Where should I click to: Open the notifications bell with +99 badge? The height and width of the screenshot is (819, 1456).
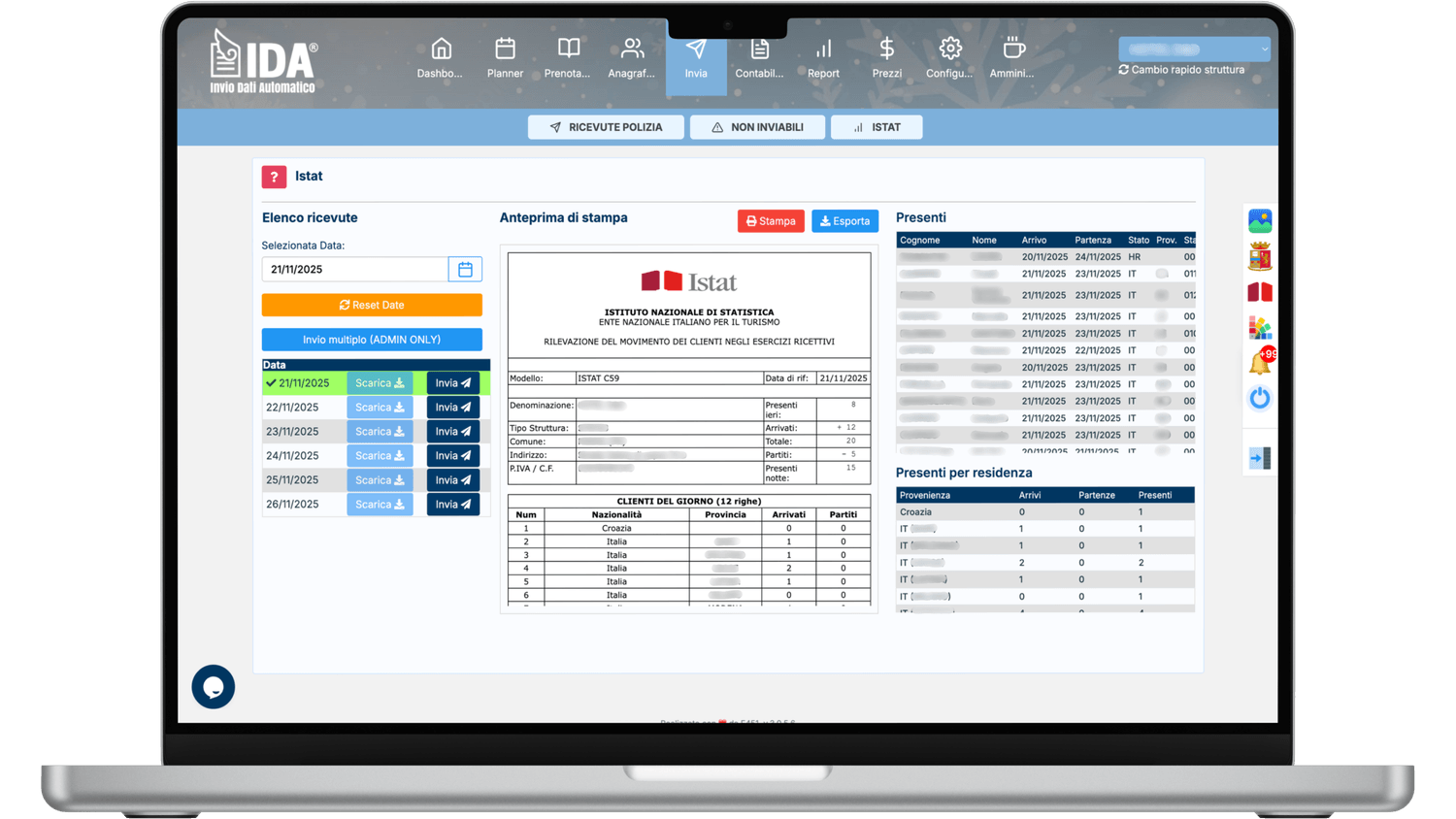1261,362
